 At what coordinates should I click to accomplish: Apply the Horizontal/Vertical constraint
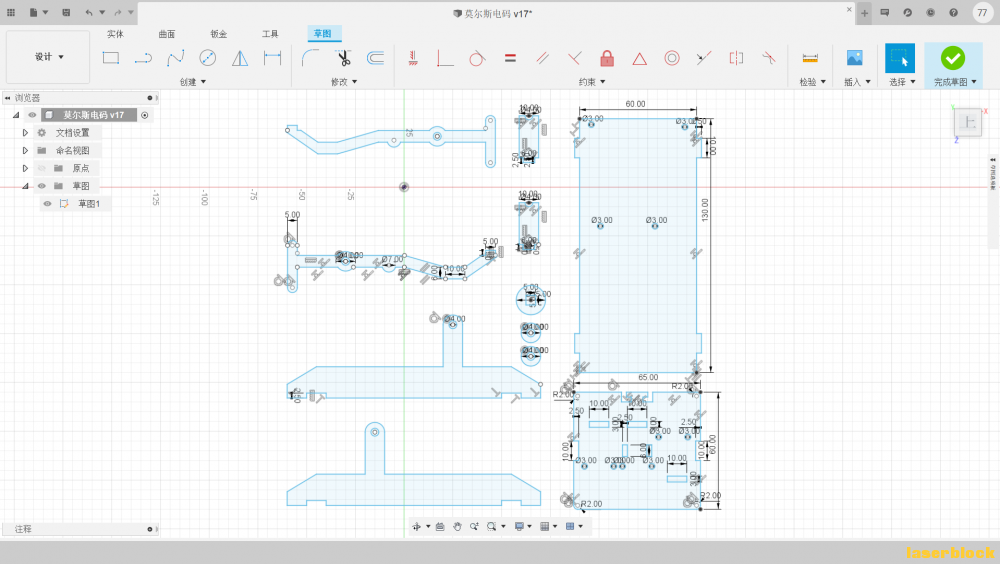[413, 58]
